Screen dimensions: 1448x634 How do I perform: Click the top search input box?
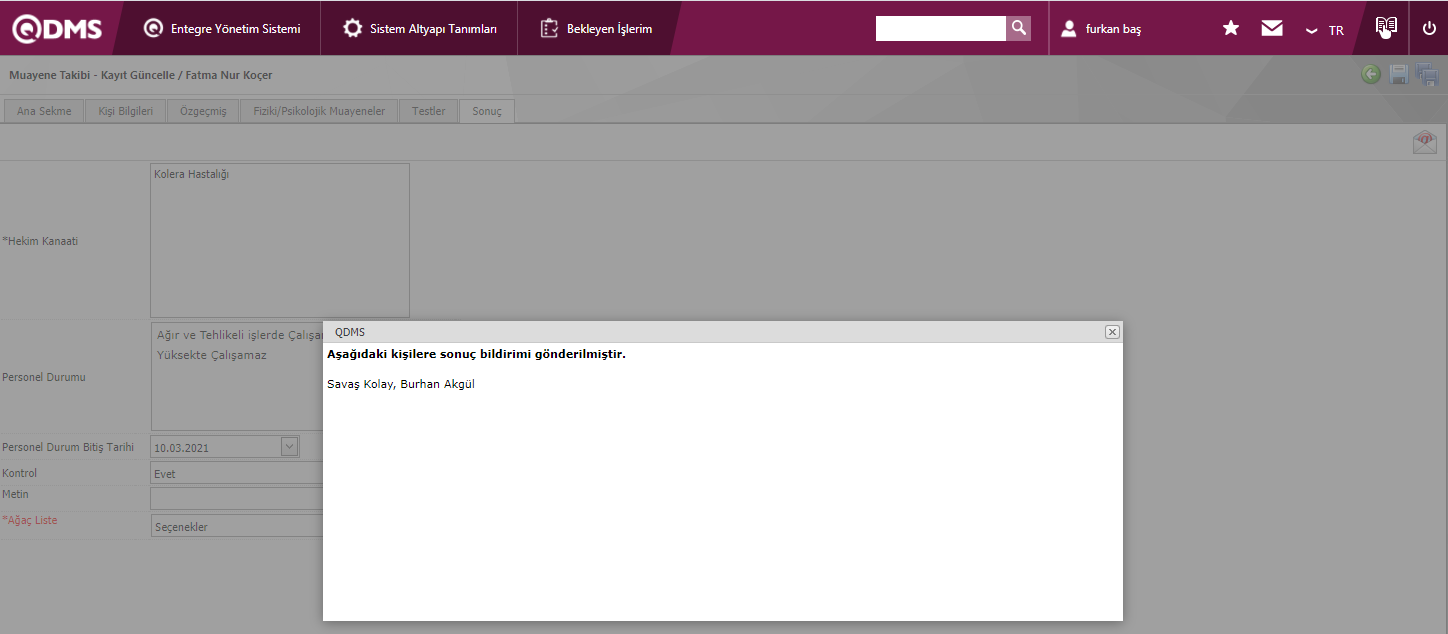point(940,28)
